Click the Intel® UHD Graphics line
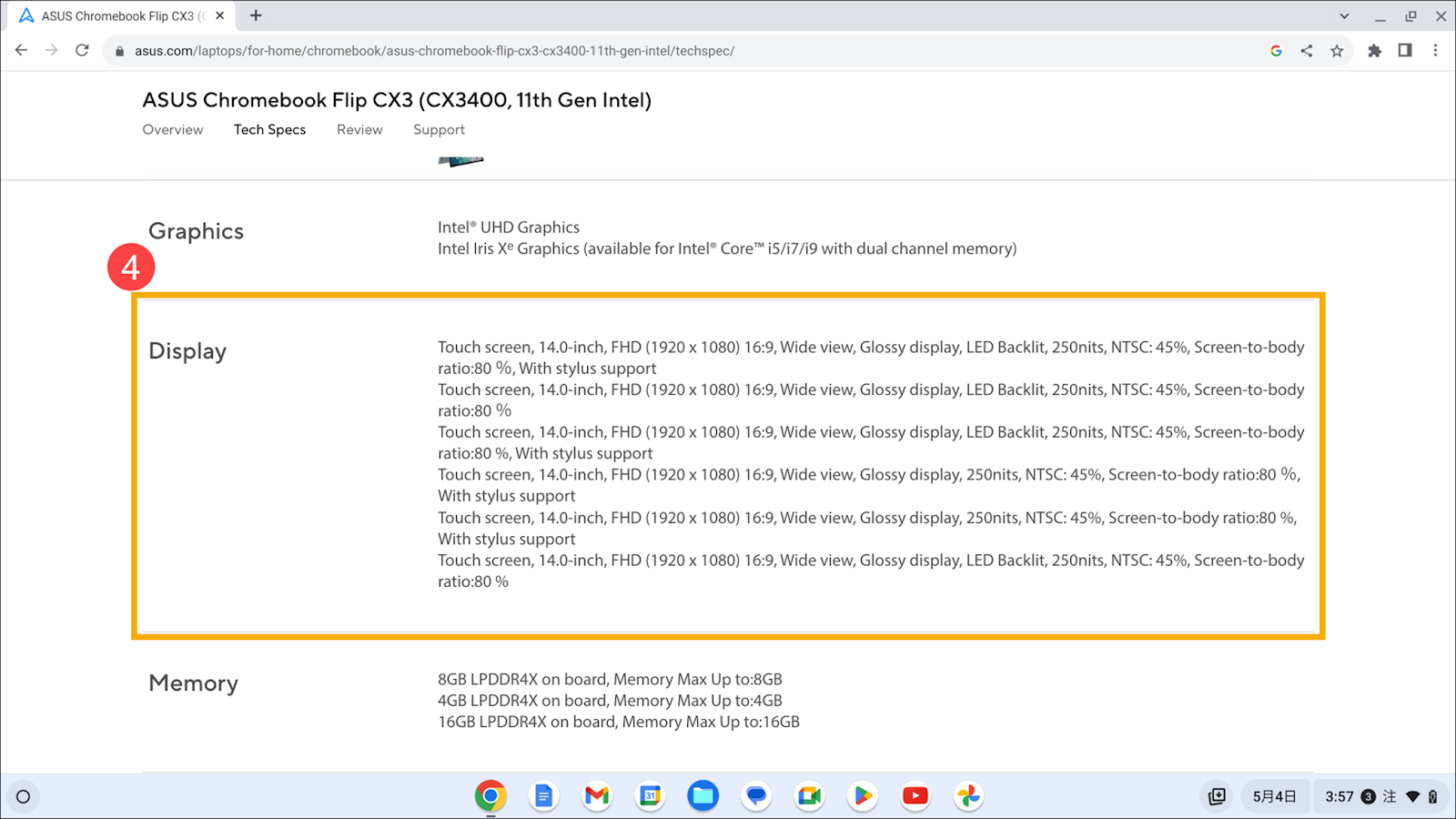1456x819 pixels. (x=509, y=227)
